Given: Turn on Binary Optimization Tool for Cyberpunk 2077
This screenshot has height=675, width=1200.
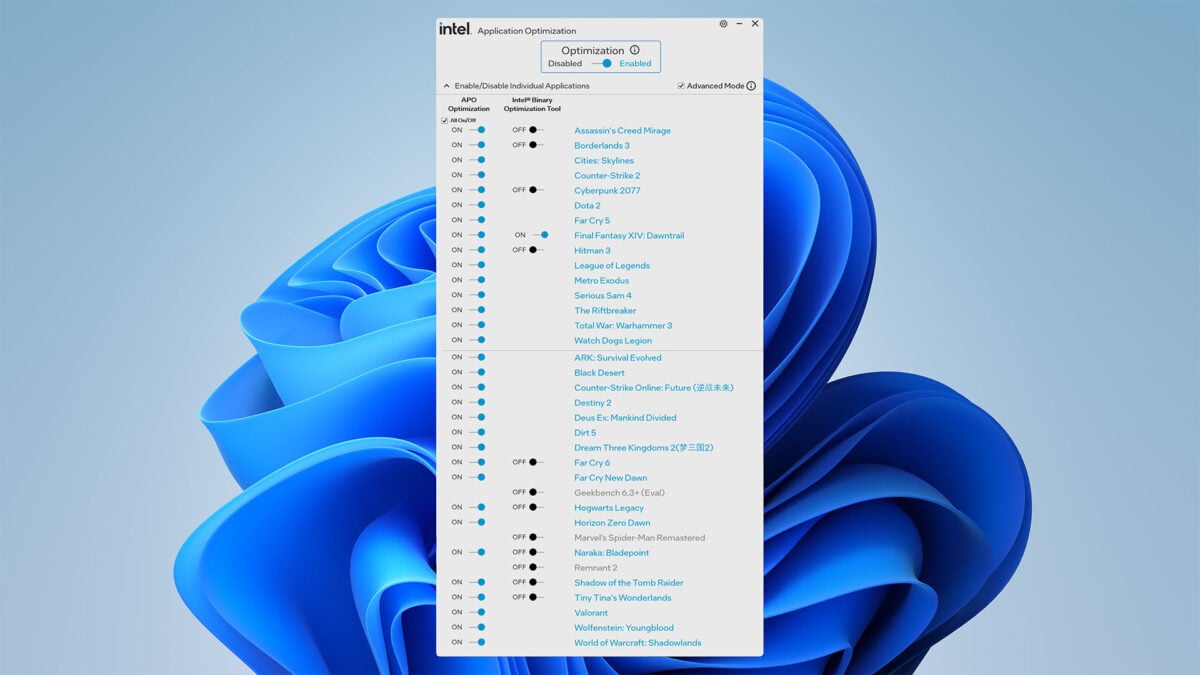Looking at the screenshot, I should (533, 190).
